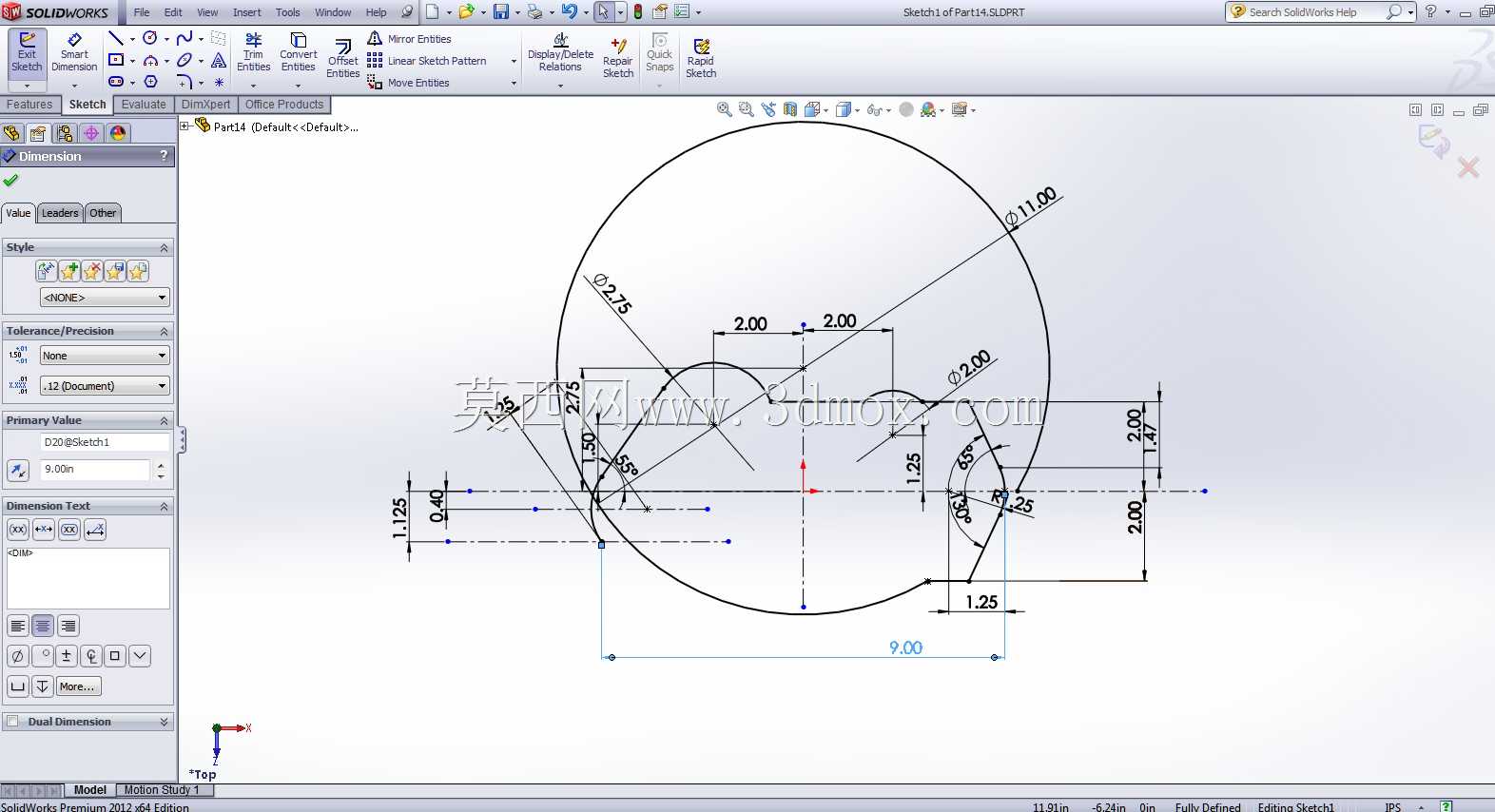Click the Rapid Sketch icon

click(701, 59)
